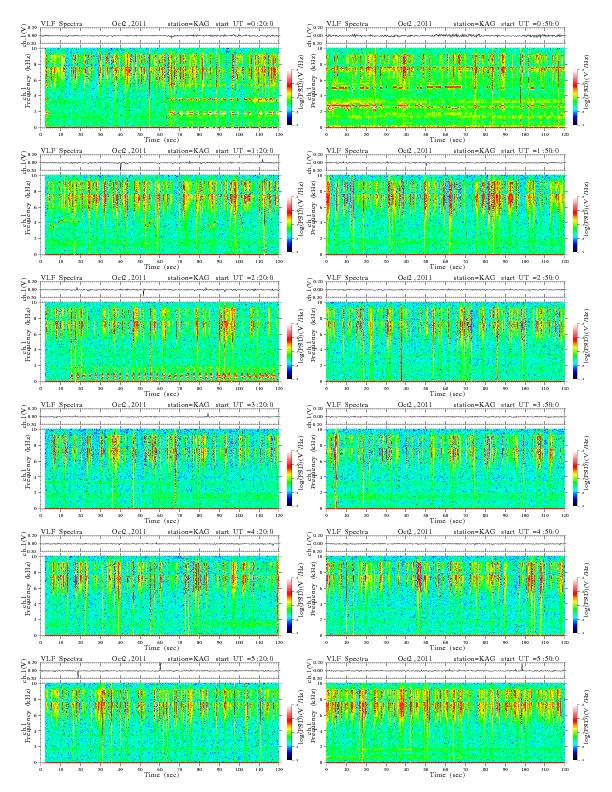The width and height of the screenshot is (612, 792).
Task: Open the spectrogram plot for UT 1:20:0
Action: pyautogui.click(x=162, y=215)
